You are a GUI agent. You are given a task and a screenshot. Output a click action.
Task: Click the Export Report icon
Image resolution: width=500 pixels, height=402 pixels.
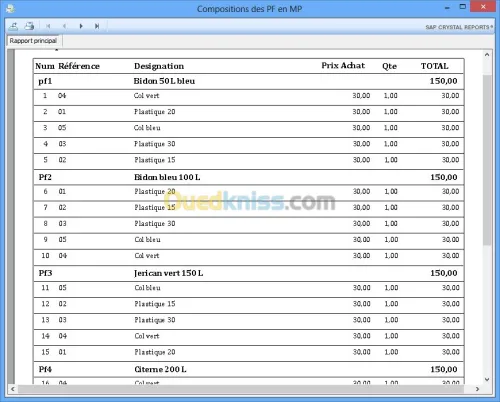point(13,26)
